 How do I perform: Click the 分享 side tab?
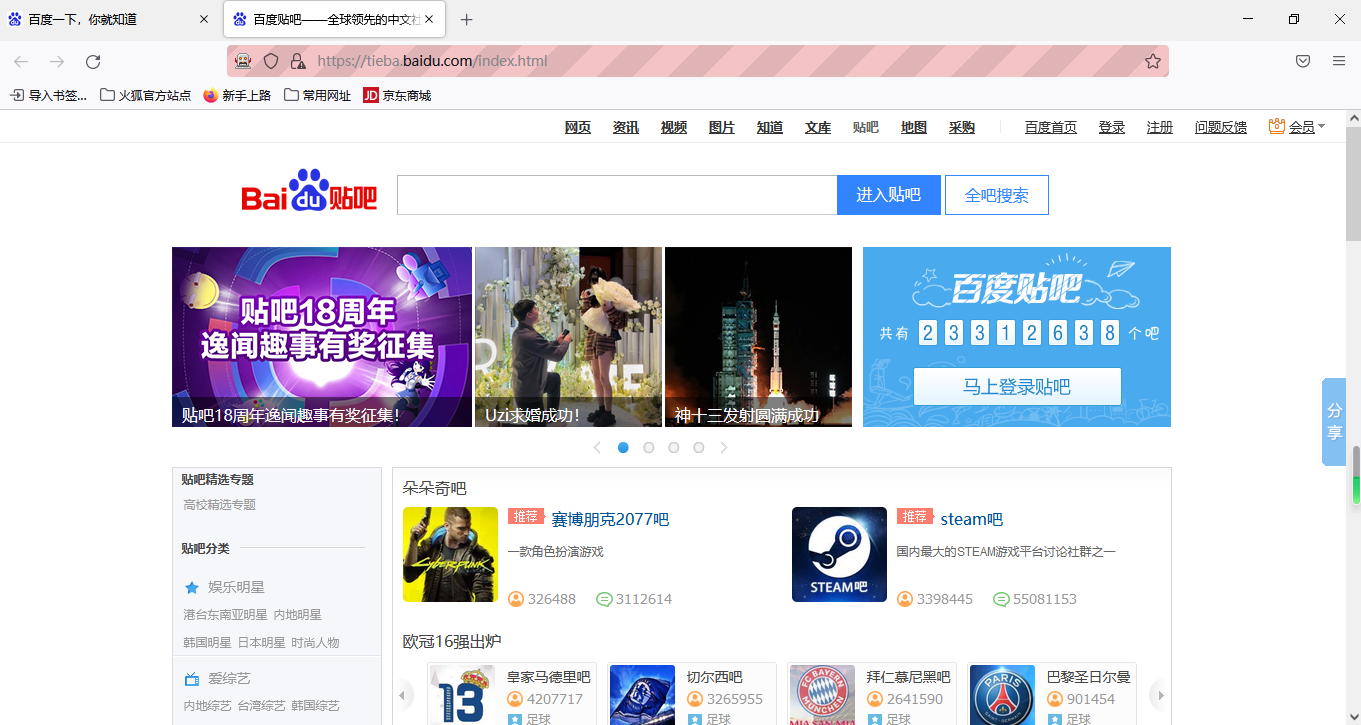click(1334, 421)
